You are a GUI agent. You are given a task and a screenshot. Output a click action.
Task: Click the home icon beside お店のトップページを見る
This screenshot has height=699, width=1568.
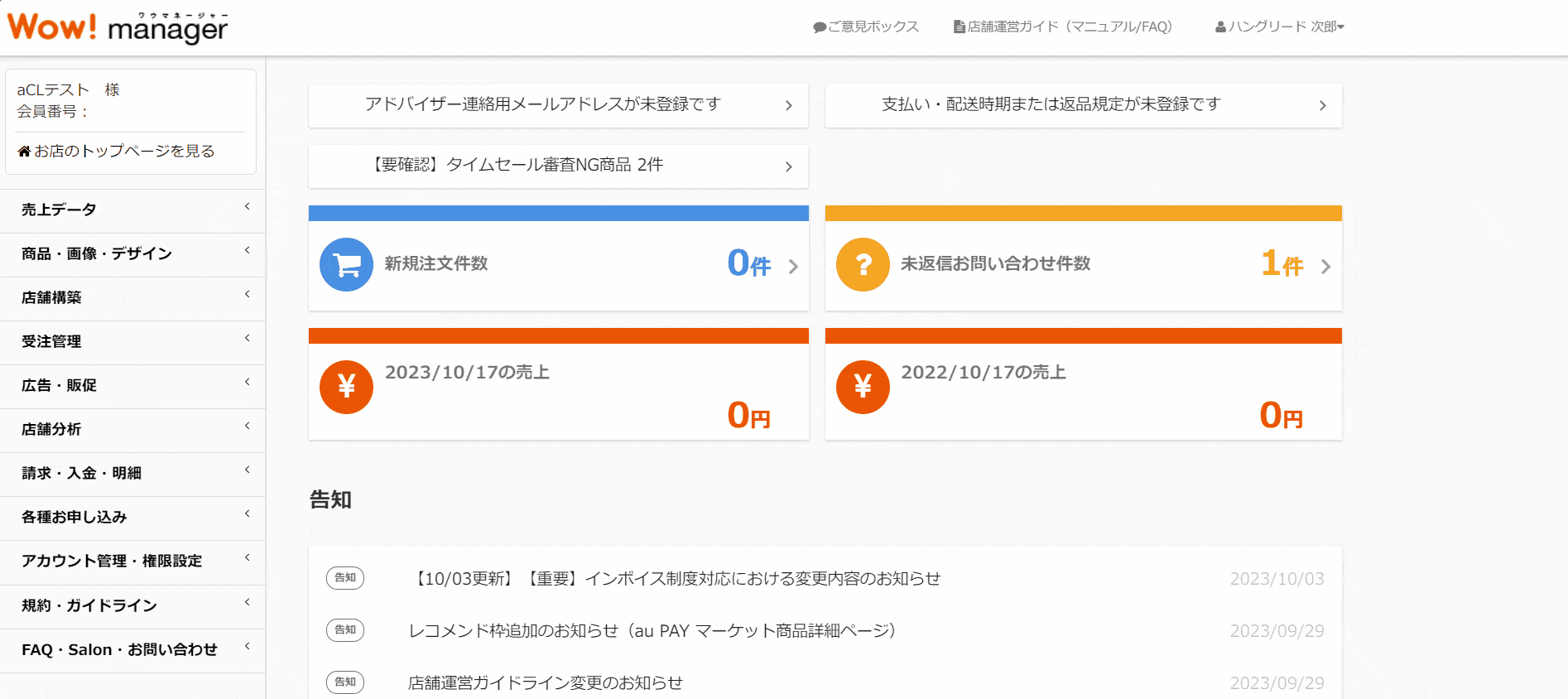pos(24,152)
